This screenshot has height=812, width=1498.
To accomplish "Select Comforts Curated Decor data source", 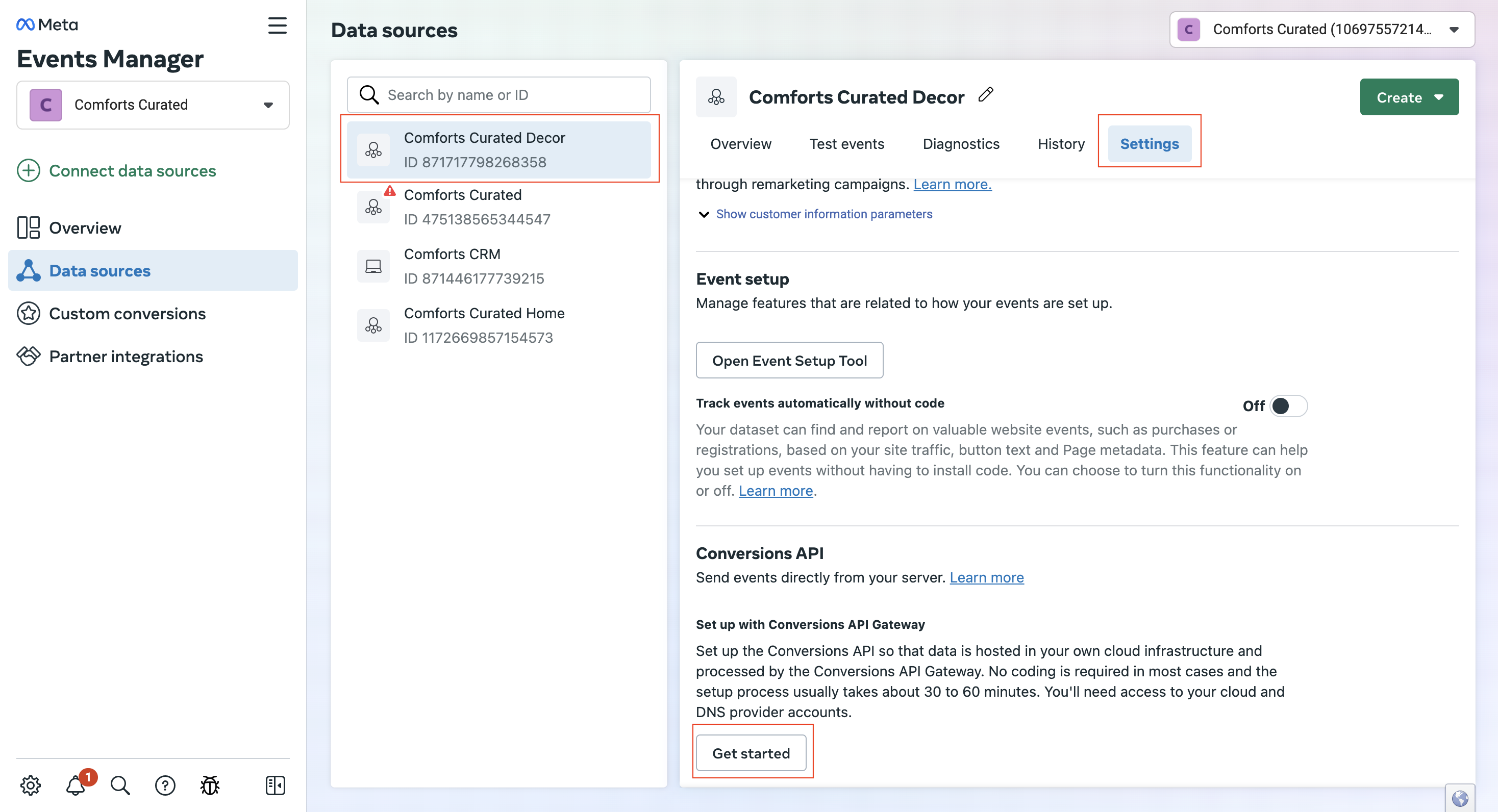I will click(x=499, y=150).
